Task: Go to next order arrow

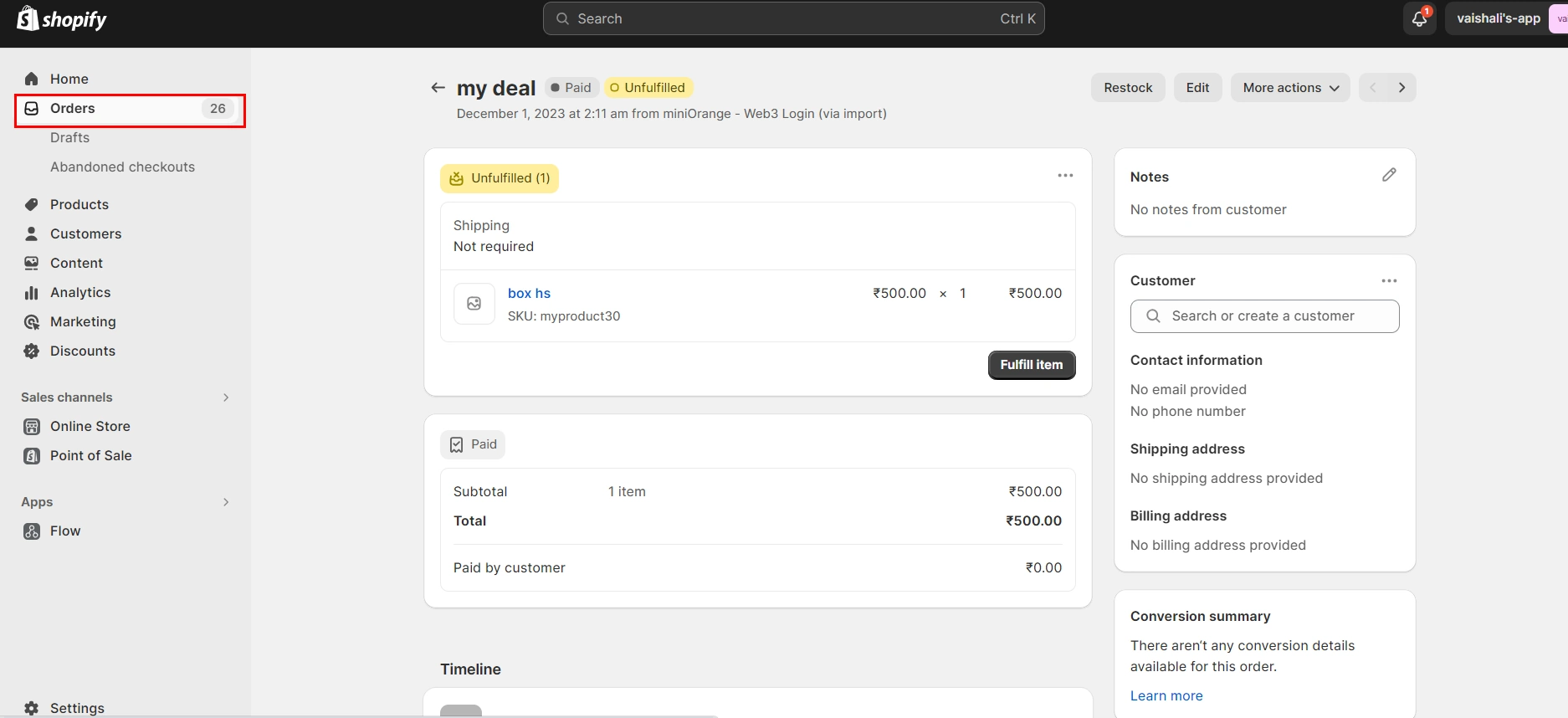Action: [x=1401, y=88]
